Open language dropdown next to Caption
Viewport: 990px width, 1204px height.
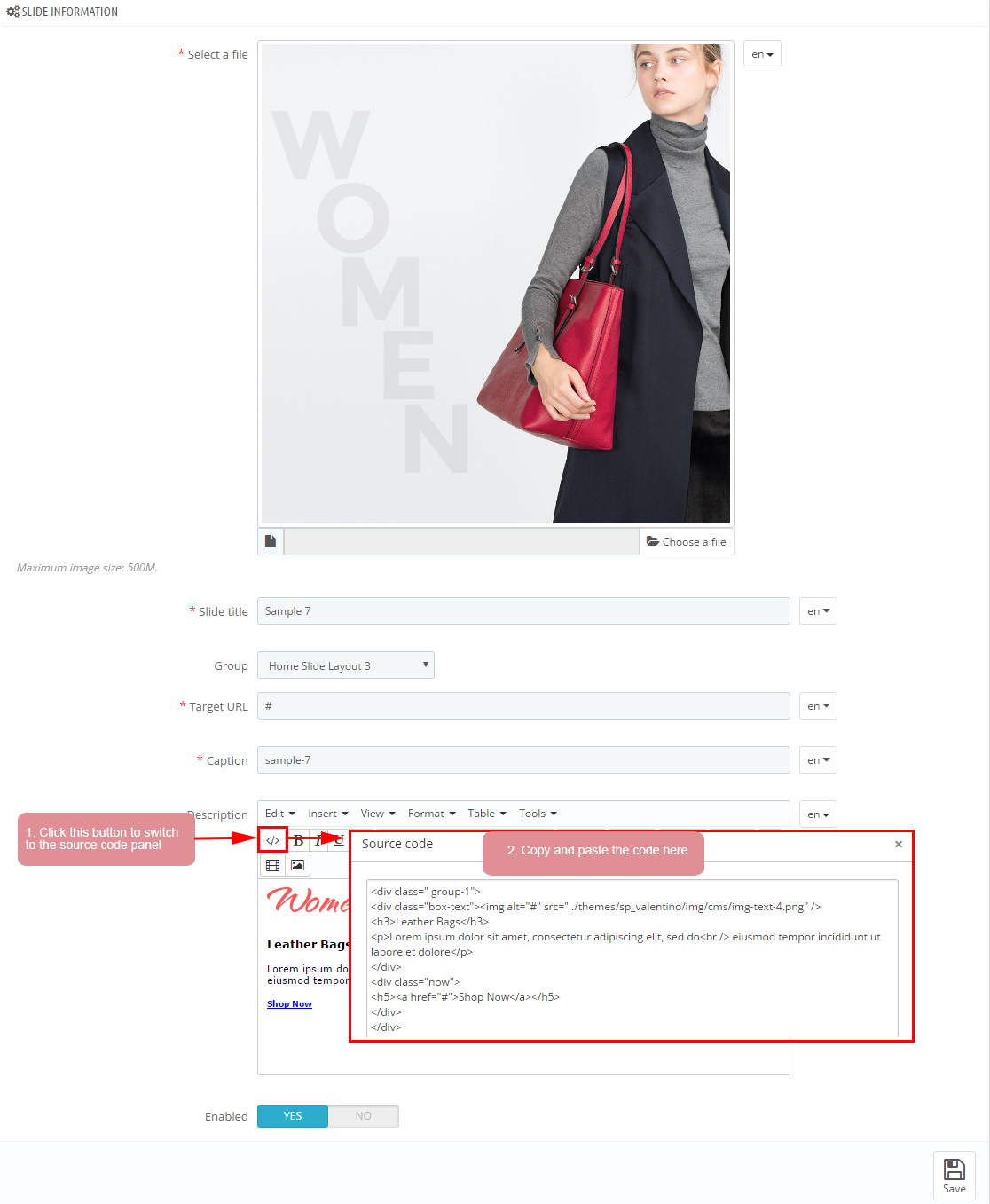(x=818, y=760)
